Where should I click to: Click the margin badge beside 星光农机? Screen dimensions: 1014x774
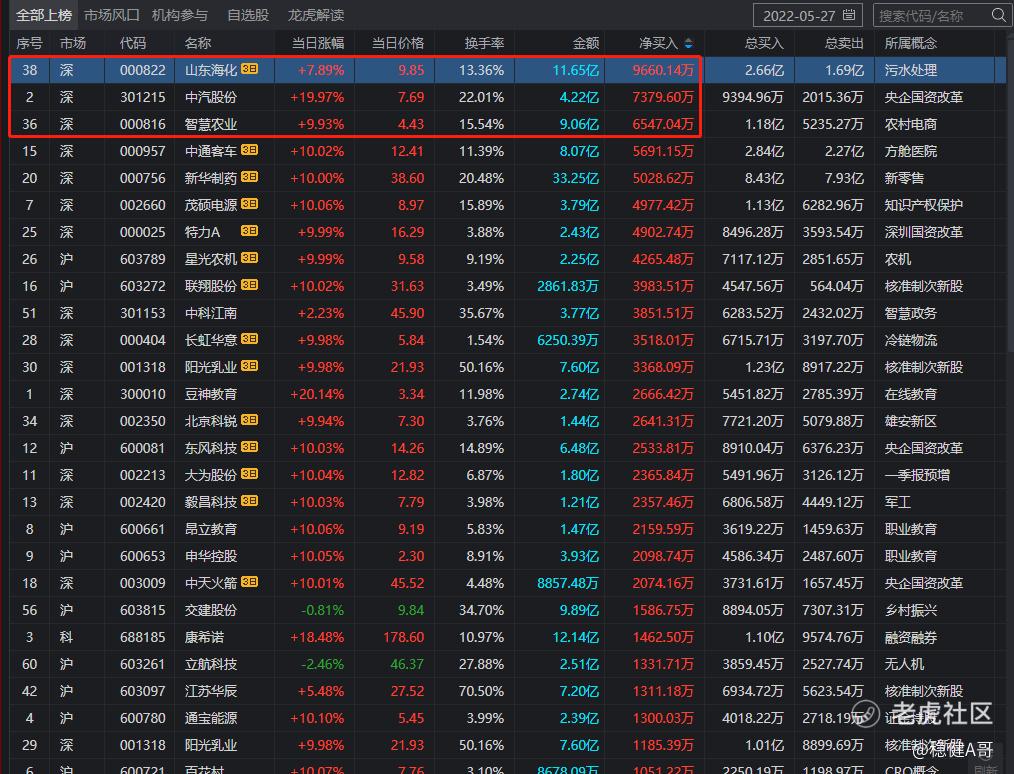(250, 258)
